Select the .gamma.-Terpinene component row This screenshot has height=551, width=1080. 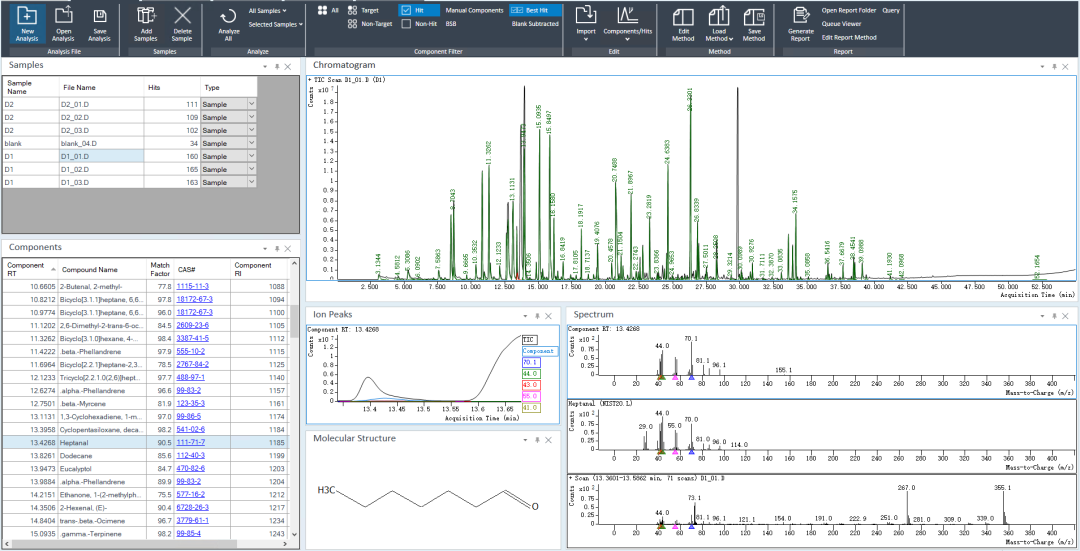click(x=145, y=534)
